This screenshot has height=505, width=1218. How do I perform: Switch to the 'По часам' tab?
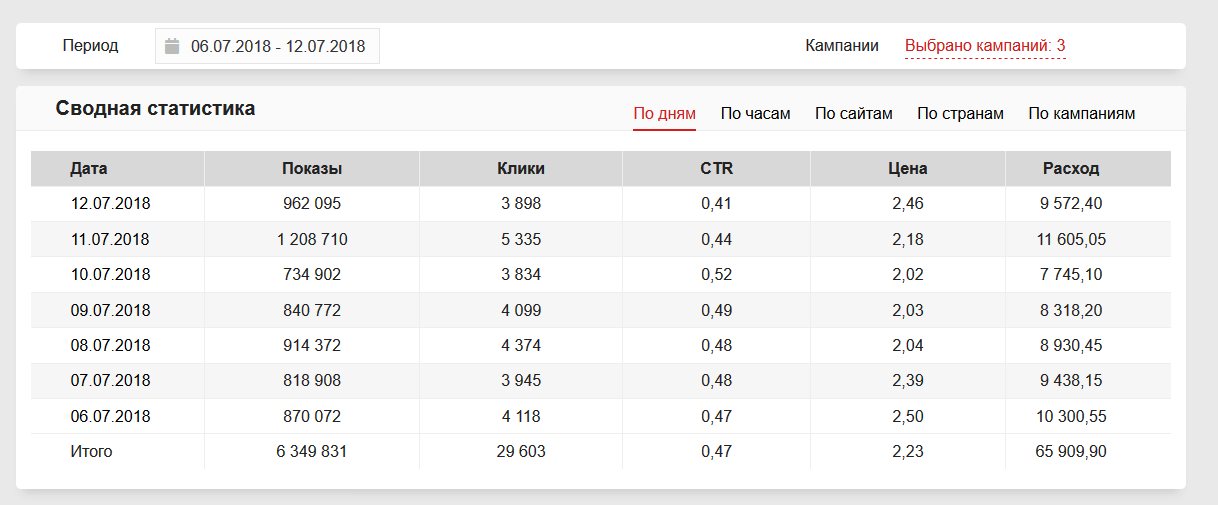coord(755,114)
